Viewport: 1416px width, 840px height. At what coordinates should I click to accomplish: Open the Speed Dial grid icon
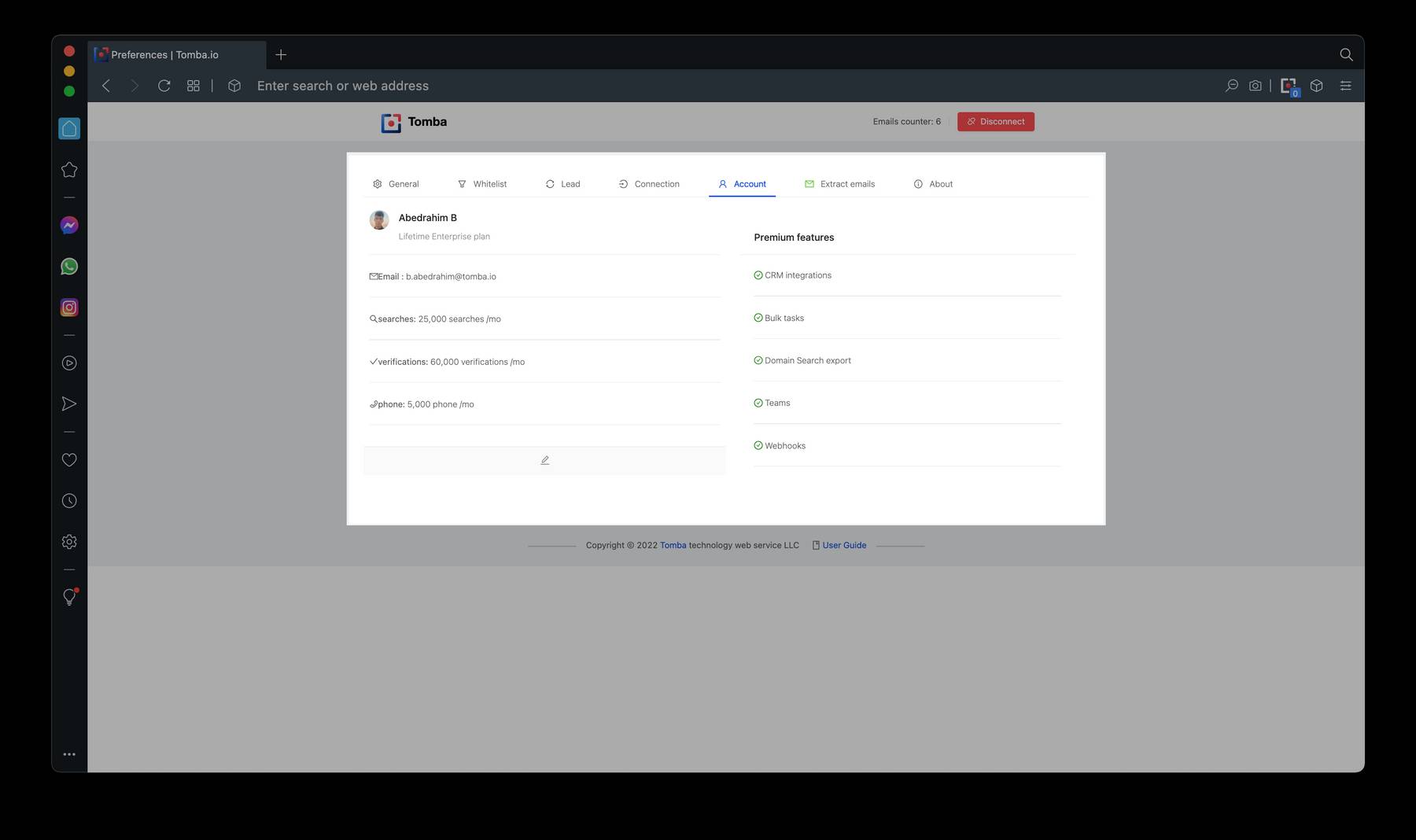click(x=194, y=86)
